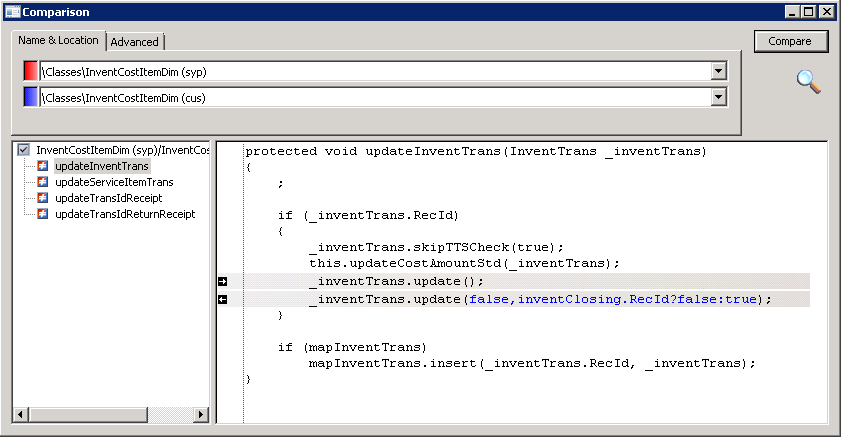This screenshot has height=437, width=841.
Task: Select updateServiceItemTrans tree node
Action: pos(114,182)
